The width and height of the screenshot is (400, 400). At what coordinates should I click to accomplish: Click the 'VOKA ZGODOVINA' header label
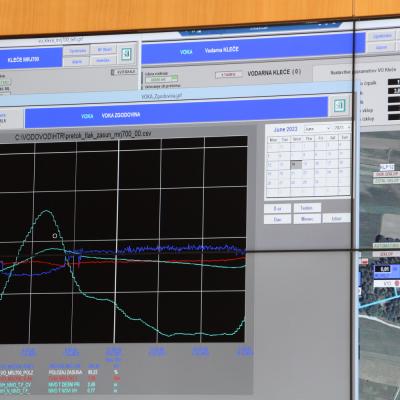pyautogui.click(x=121, y=115)
